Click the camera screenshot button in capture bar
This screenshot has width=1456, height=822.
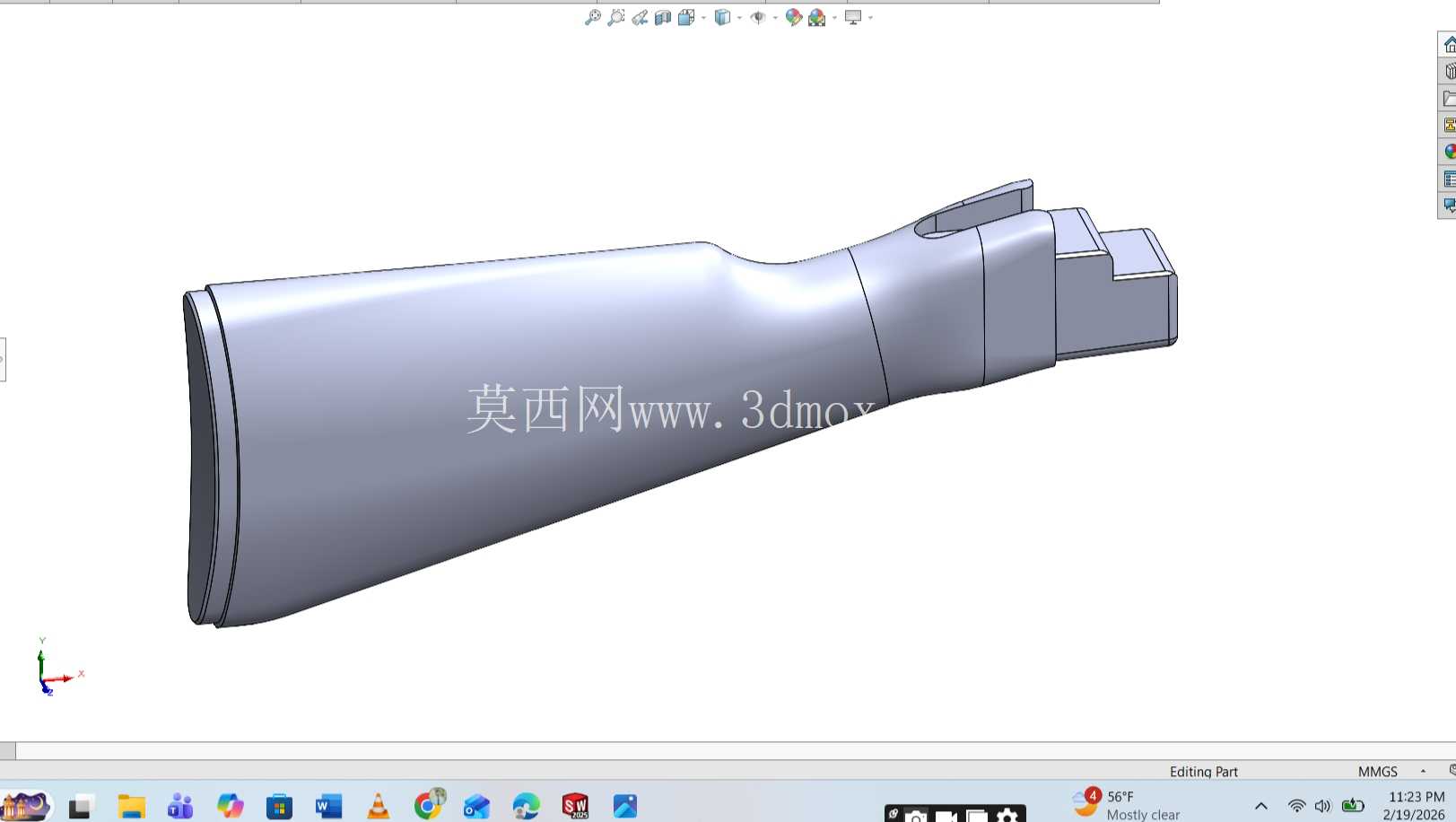pyautogui.click(x=915, y=815)
